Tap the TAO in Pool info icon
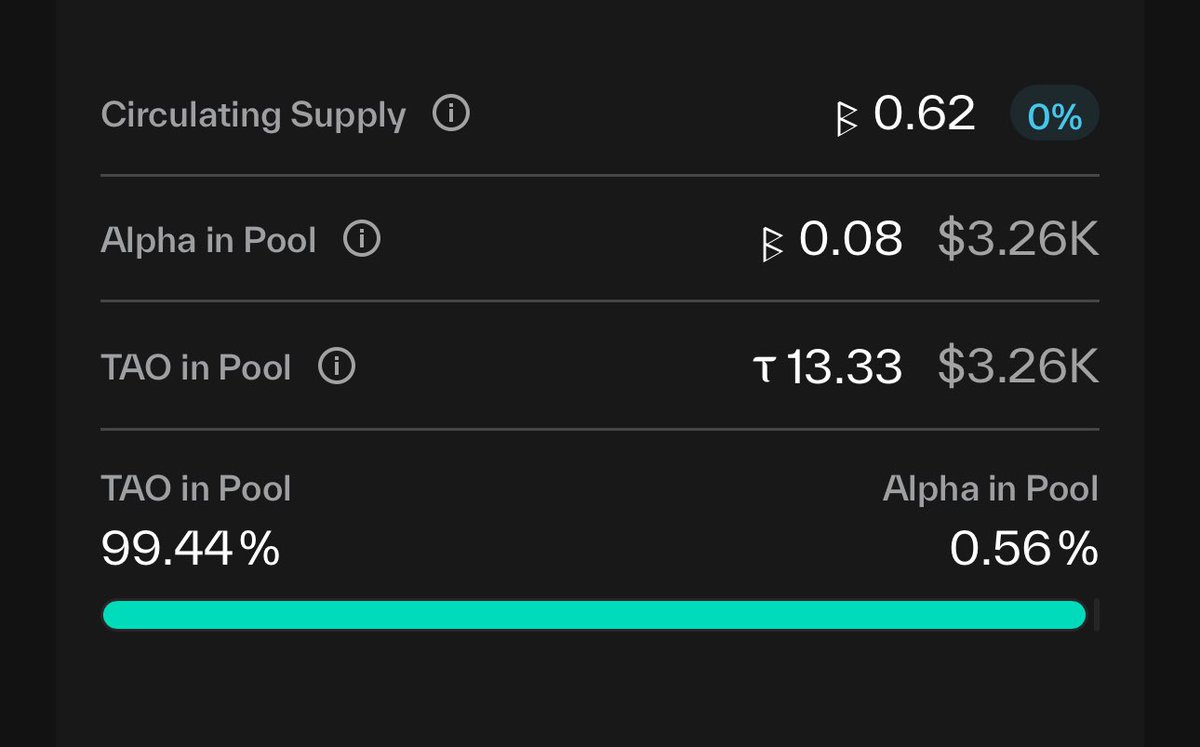 pos(337,367)
